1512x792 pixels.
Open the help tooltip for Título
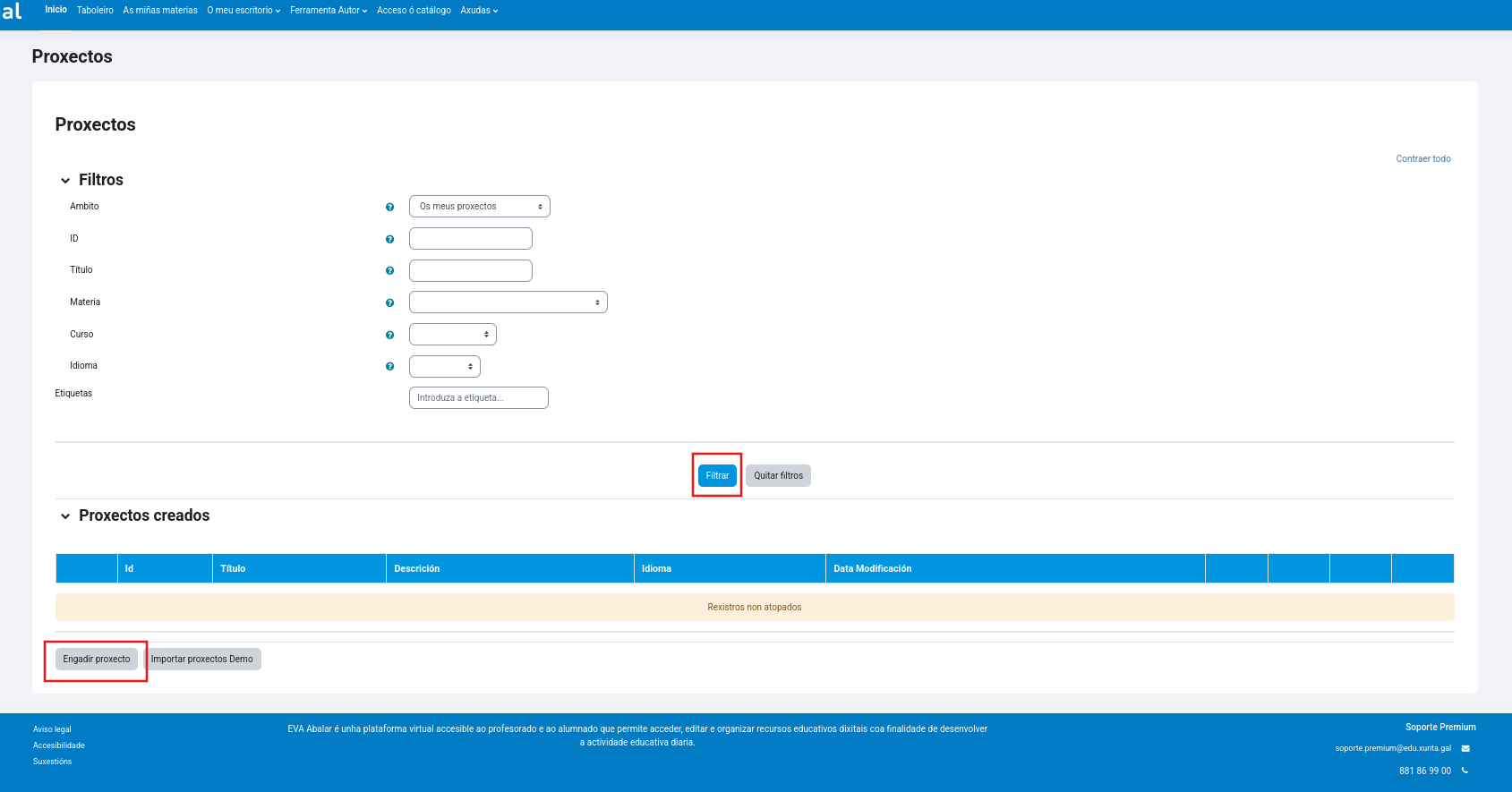click(389, 270)
